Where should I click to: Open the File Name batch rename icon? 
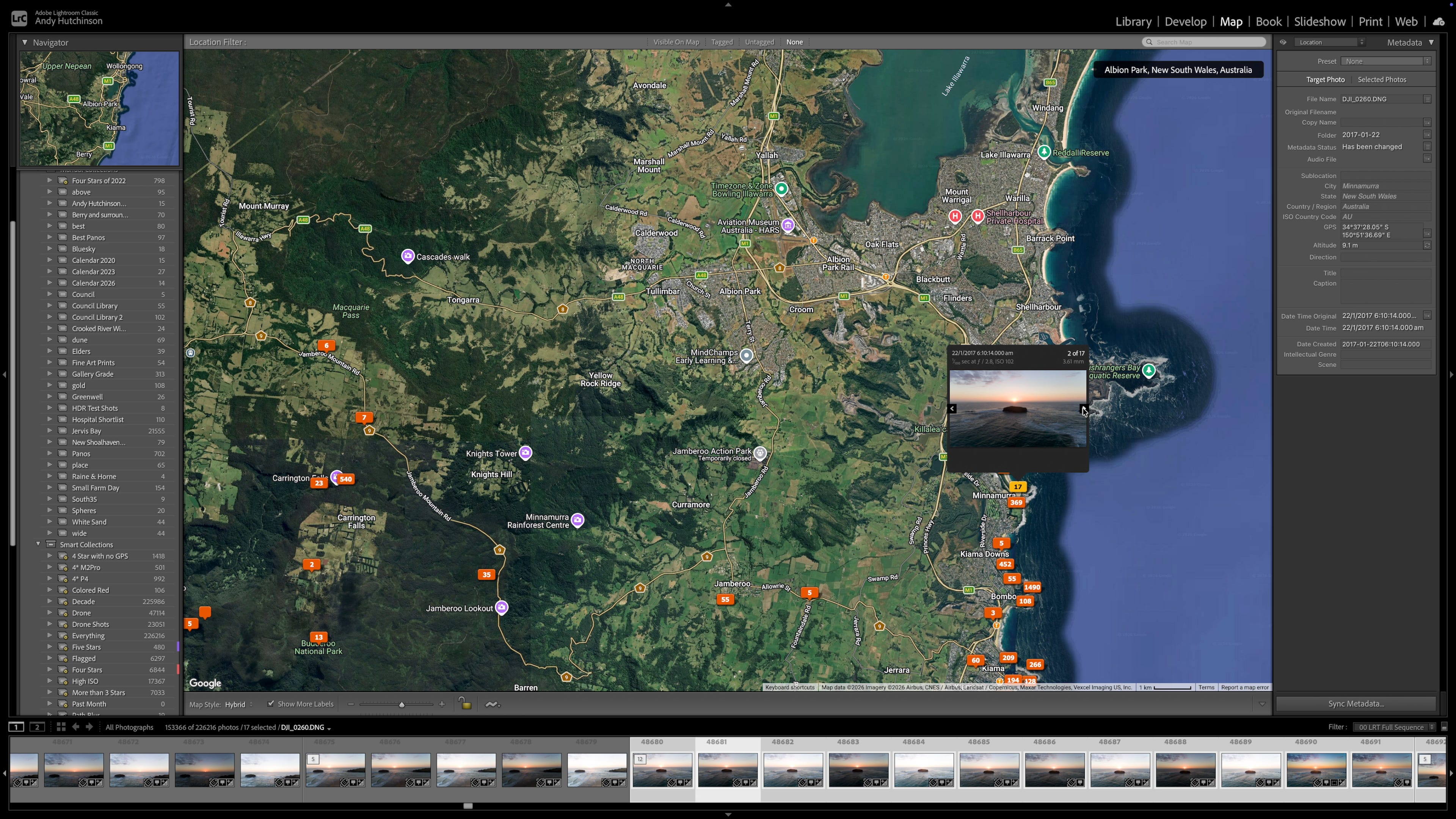point(1427,99)
